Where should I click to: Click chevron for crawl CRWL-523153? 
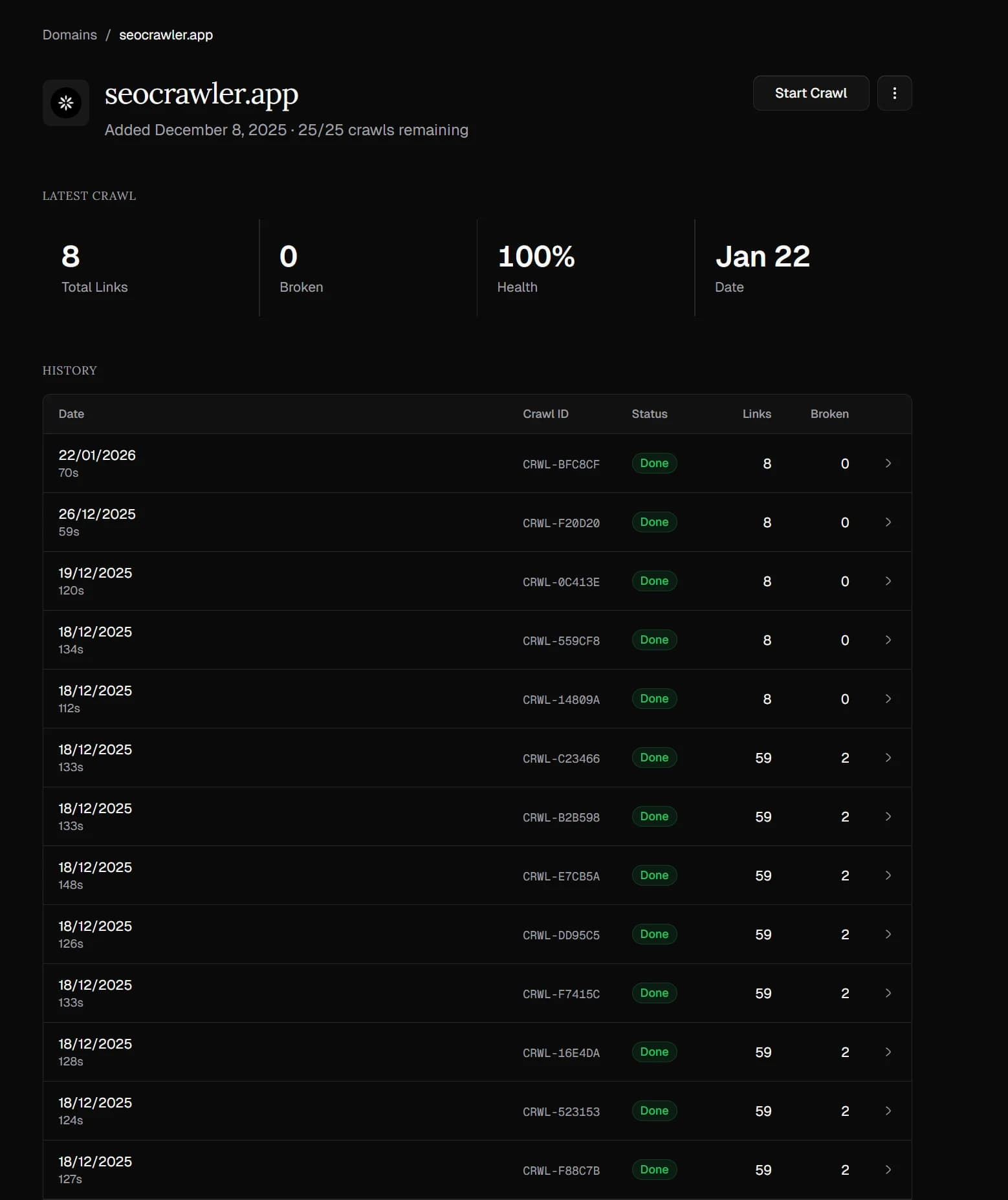[888, 1111]
